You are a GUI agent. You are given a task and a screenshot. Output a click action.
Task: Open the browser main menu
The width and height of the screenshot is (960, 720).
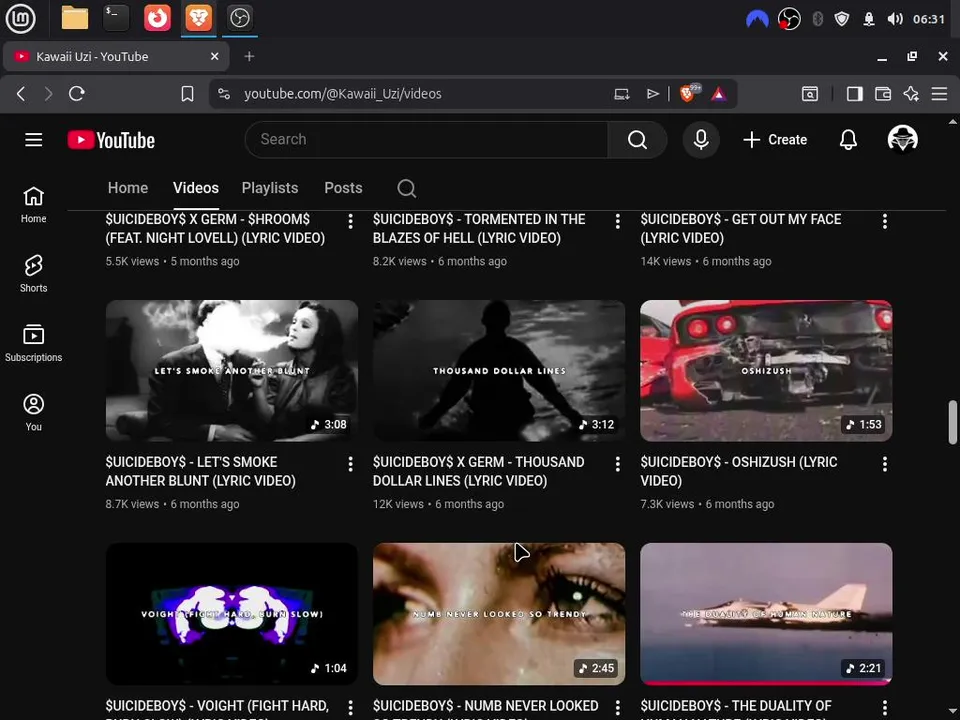coord(939,94)
